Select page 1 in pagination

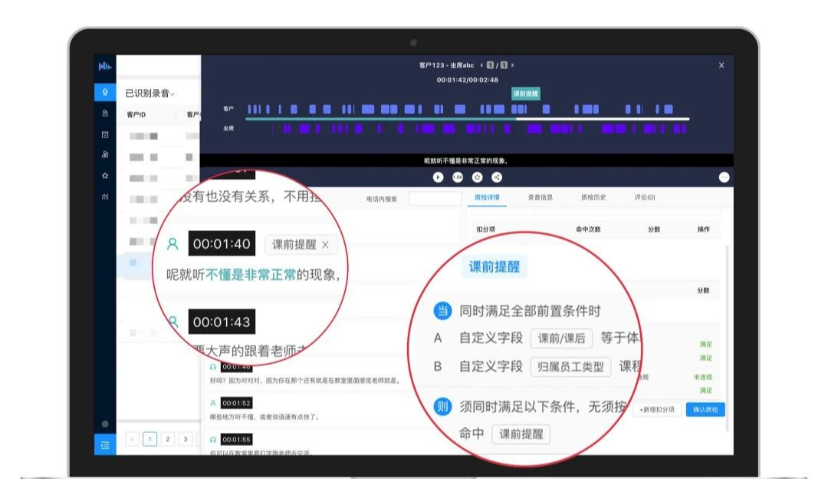(x=150, y=439)
